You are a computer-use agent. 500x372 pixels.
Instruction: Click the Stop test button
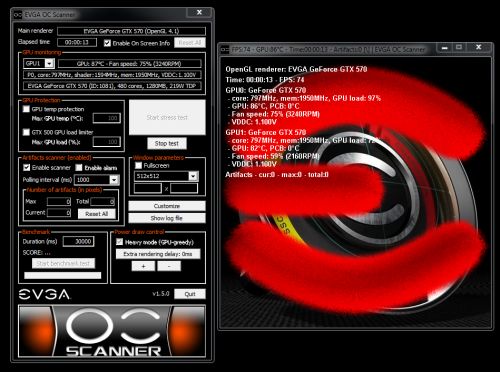pyautogui.click(x=167, y=144)
